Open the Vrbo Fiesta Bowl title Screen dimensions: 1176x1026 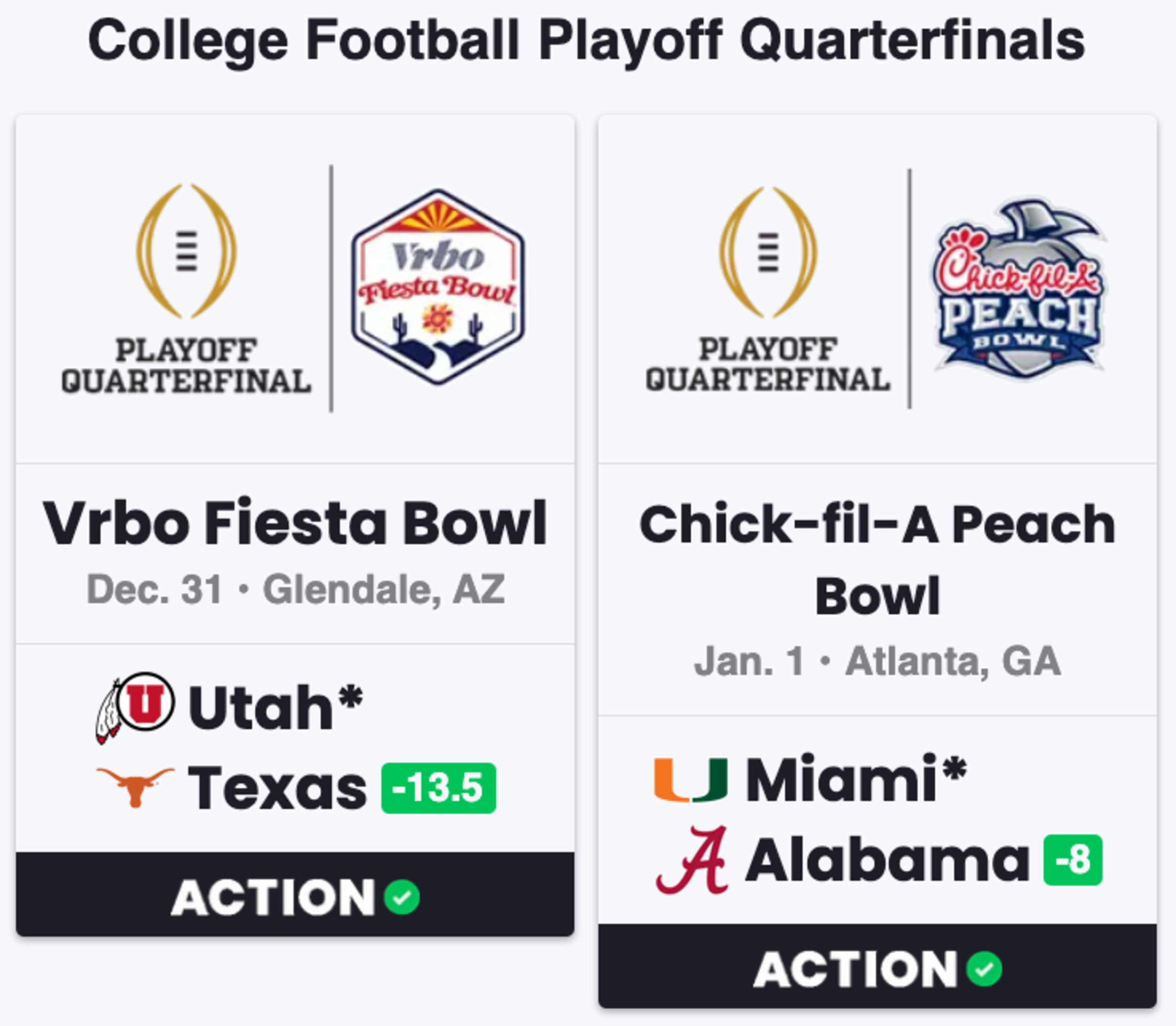295,523
